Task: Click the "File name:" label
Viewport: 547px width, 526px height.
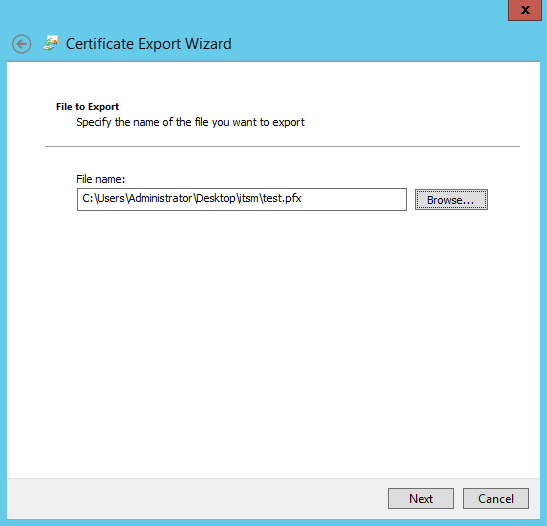Action: pos(100,179)
